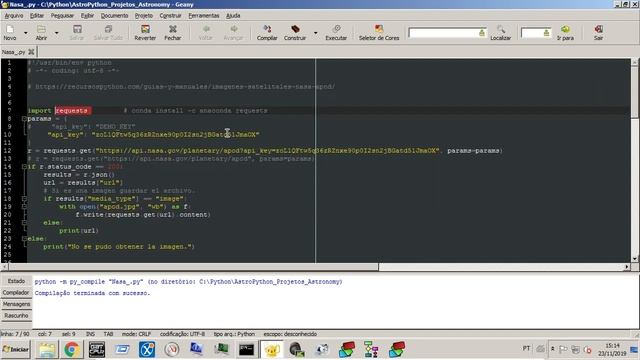The width and height of the screenshot is (640, 360).
Task: Collapse the fold marker at line 14
Action: (x=24, y=167)
